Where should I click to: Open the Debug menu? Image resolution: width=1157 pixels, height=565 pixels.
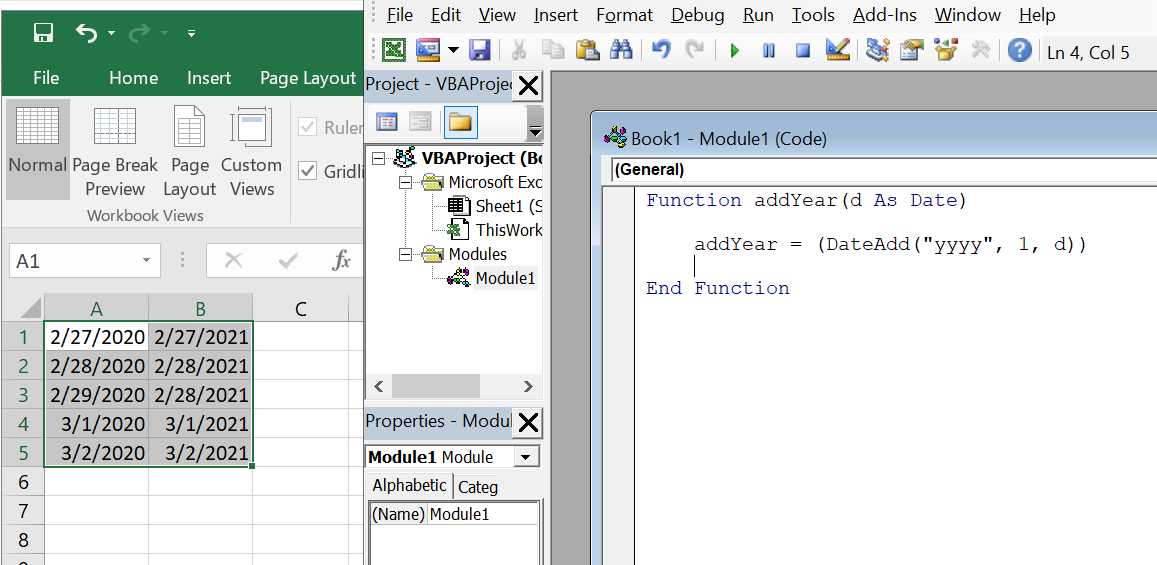697,15
